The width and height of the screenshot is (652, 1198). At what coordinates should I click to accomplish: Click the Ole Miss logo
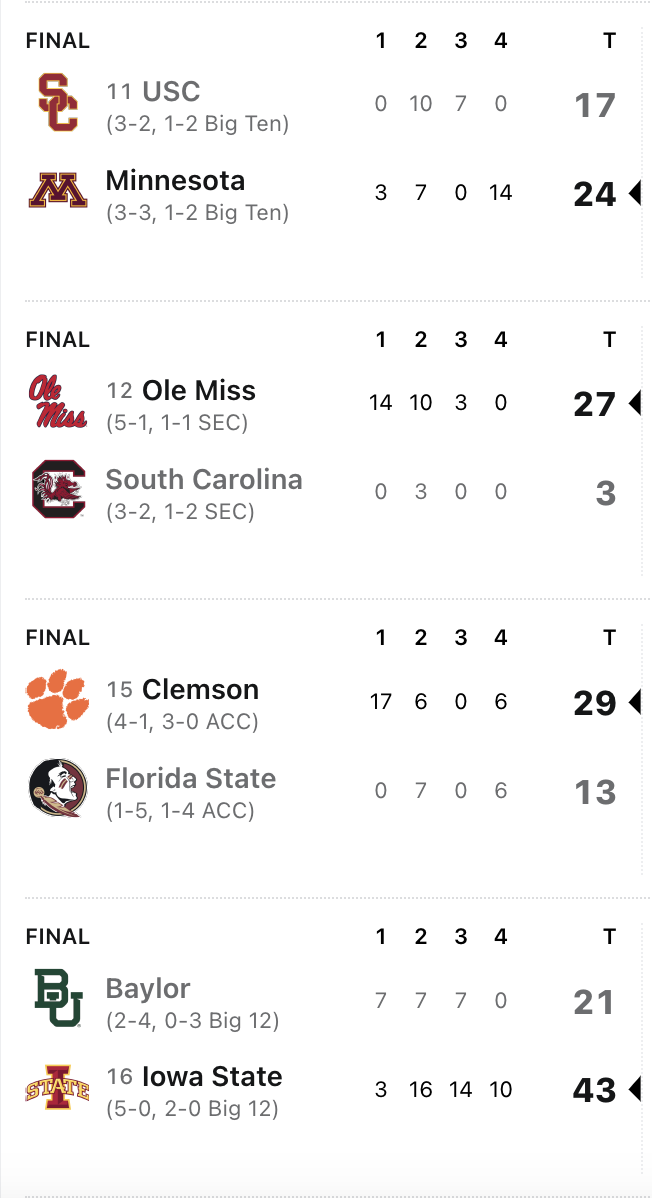coord(58,402)
